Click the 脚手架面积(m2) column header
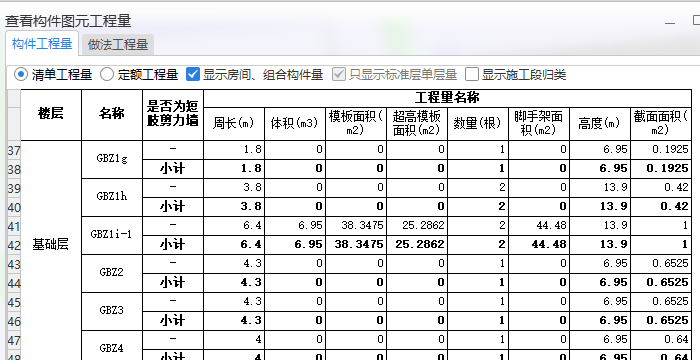This screenshot has width=700, height=360. pyautogui.click(x=539, y=124)
